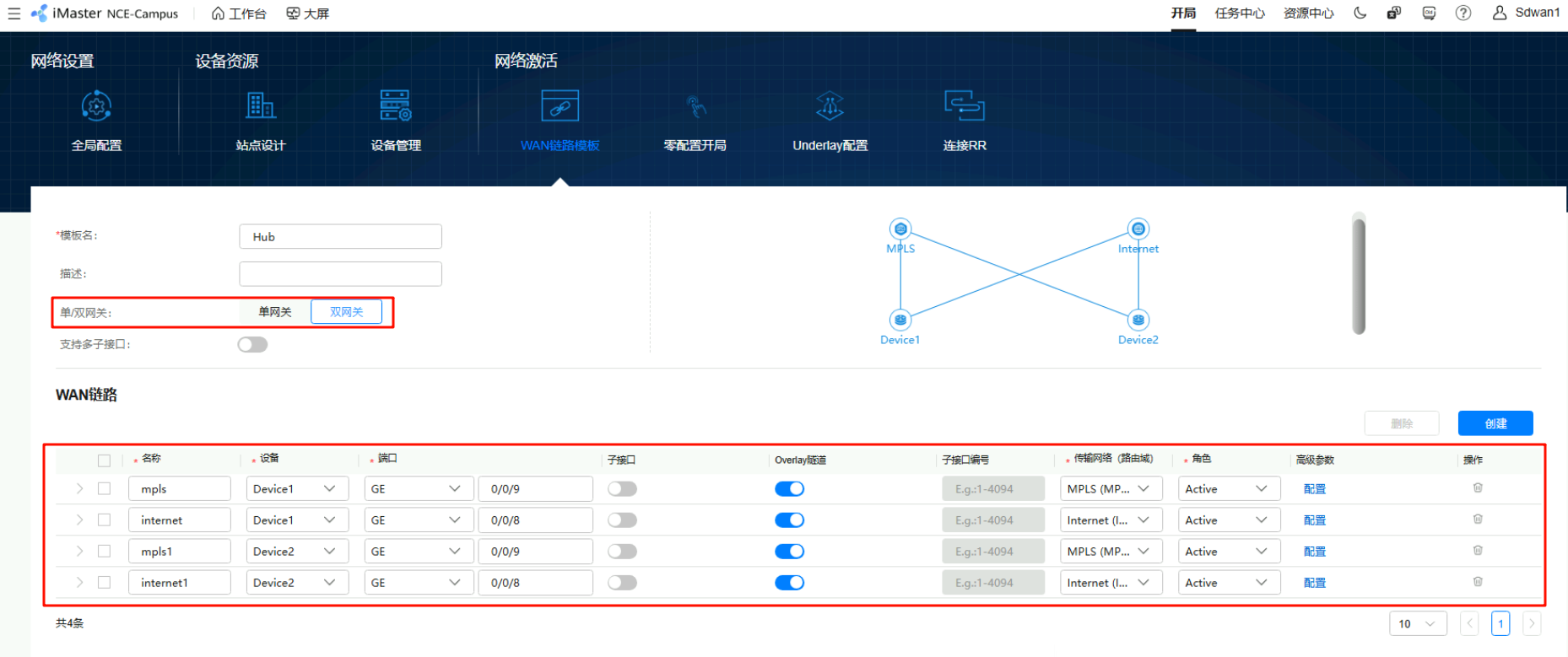This screenshot has width=1568, height=657.
Task: Open the role dropdown for internet1 row
Action: tap(1228, 583)
